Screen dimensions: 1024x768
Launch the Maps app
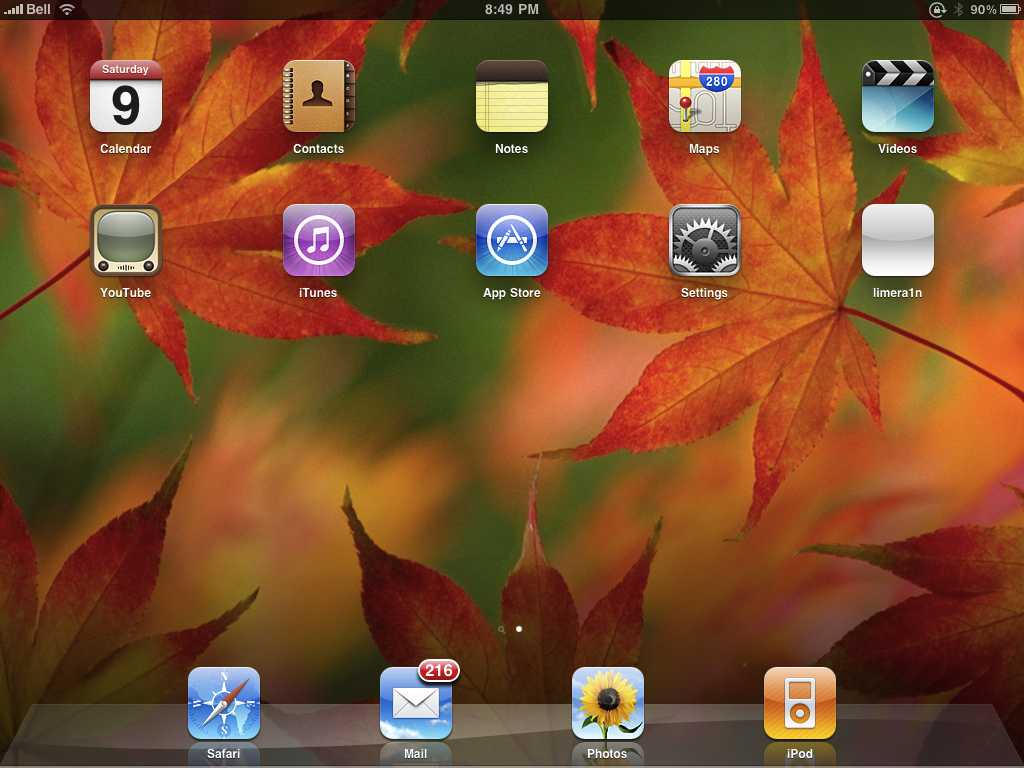705,97
